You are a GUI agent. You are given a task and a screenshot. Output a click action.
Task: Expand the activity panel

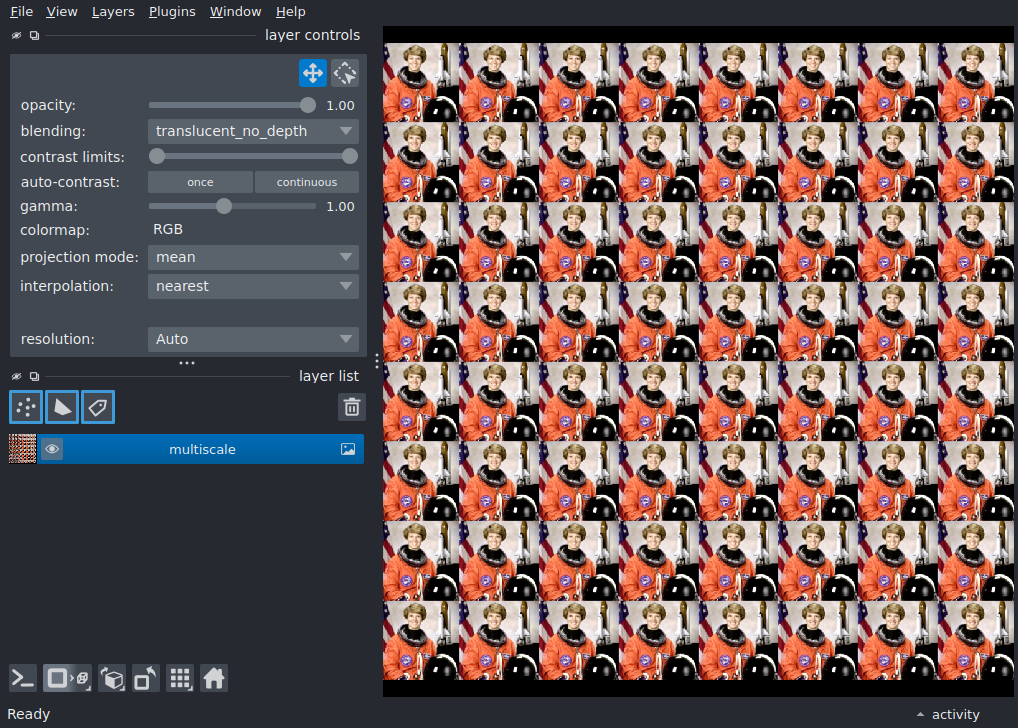[x=949, y=714]
